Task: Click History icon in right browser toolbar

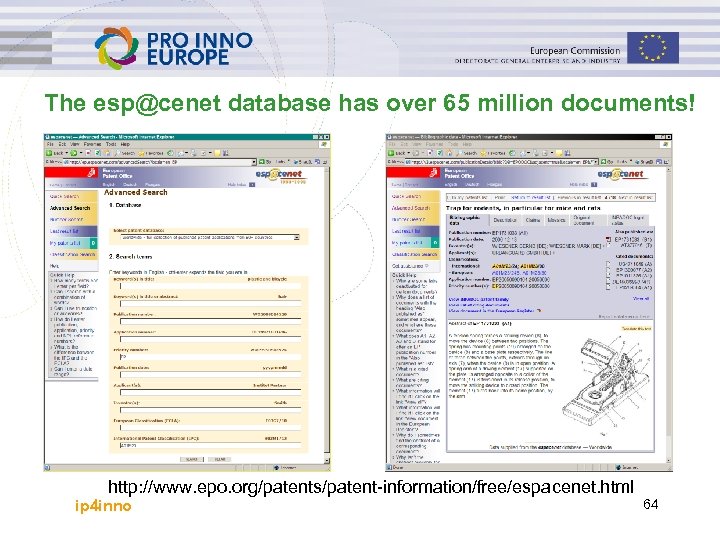Action: tap(512, 153)
